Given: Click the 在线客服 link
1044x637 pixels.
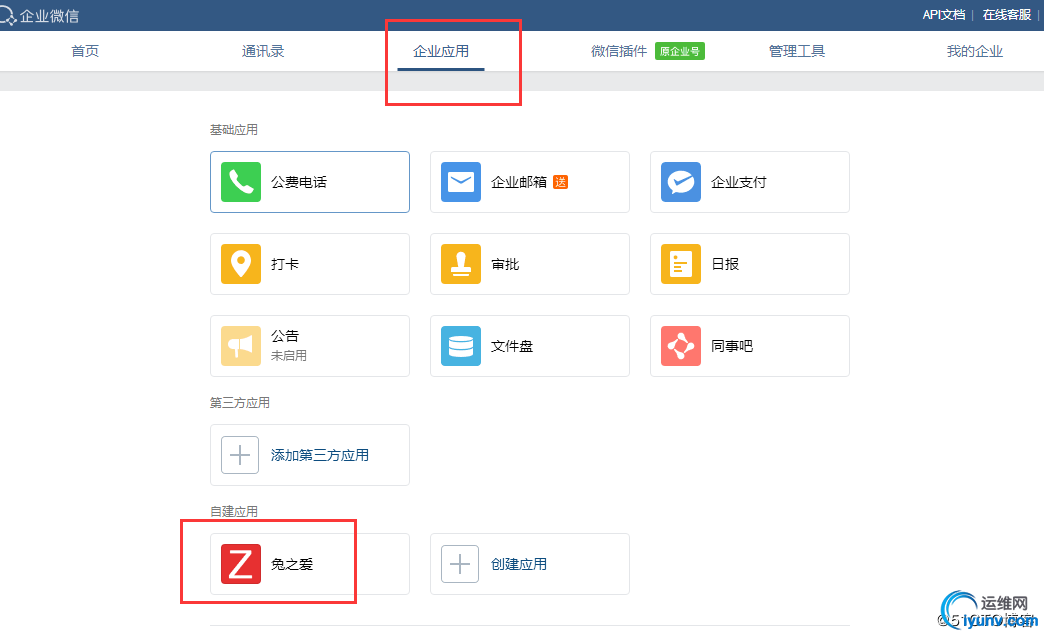Looking at the screenshot, I should (x=1006, y=15).
